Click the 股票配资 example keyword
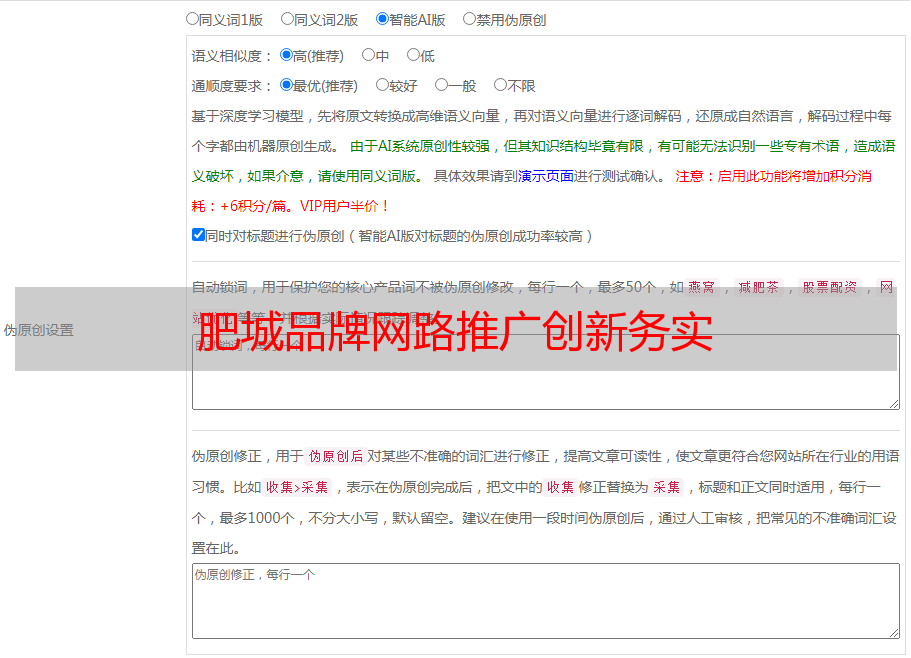911x658 pixels. point(829,287)
